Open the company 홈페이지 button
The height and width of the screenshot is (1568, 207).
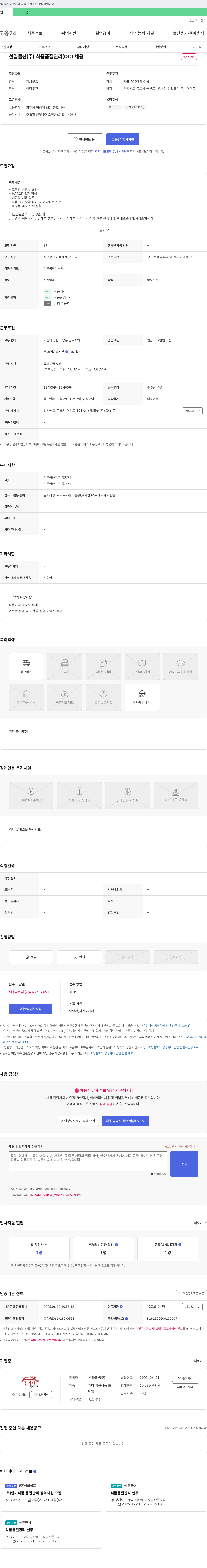point(185,1378)
